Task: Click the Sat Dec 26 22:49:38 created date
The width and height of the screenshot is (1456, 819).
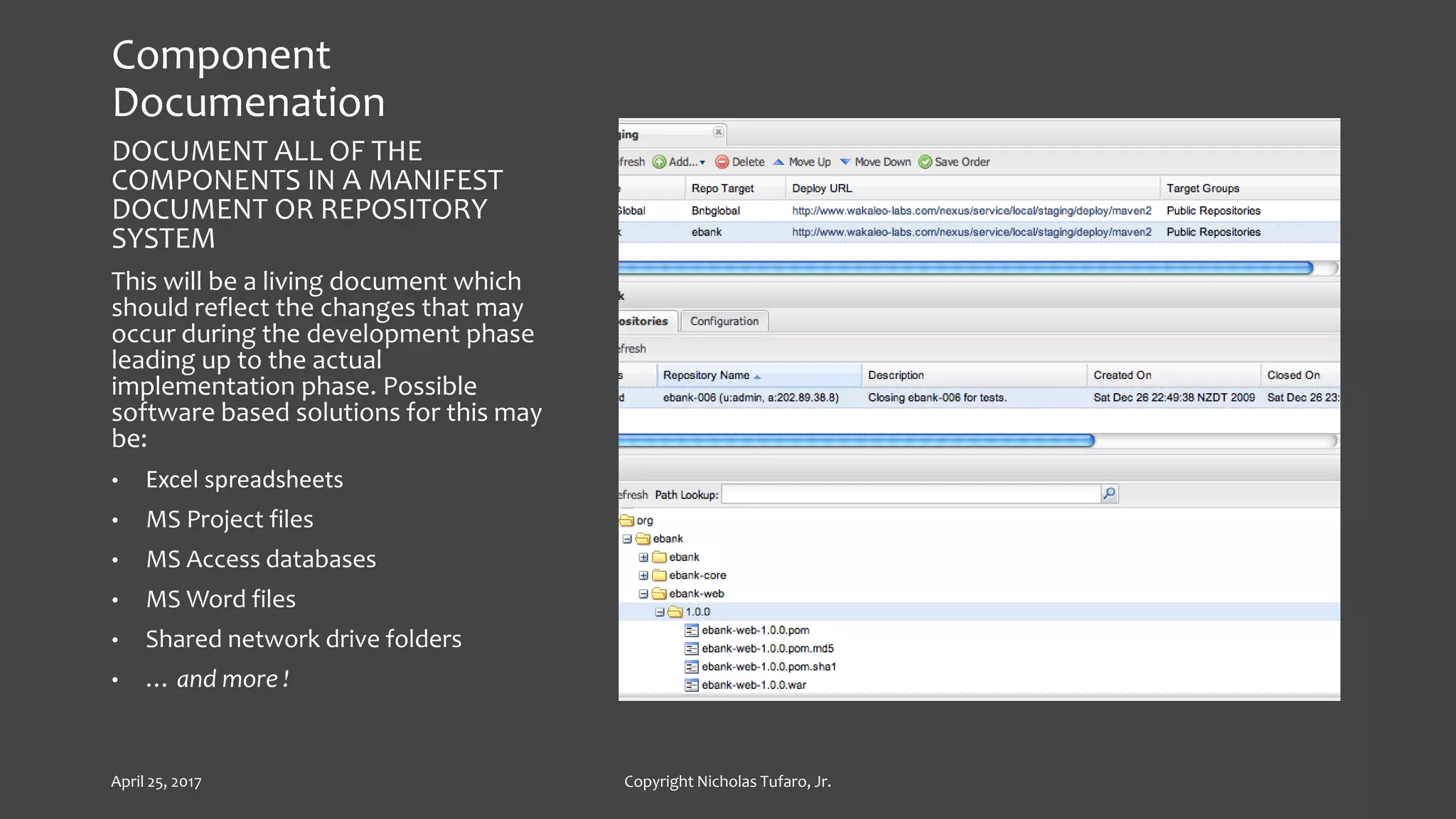Action: point(1174,397)
